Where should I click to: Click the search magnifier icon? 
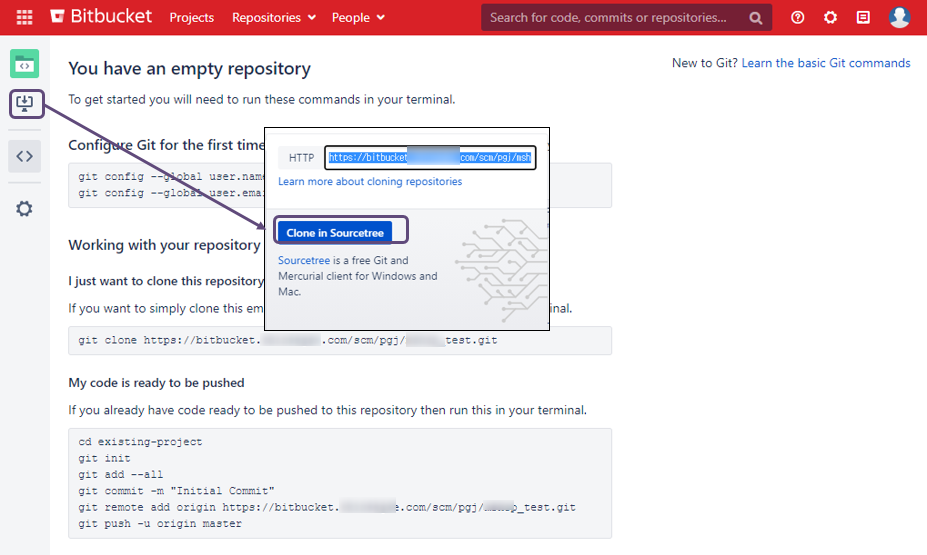click(756, 18)
